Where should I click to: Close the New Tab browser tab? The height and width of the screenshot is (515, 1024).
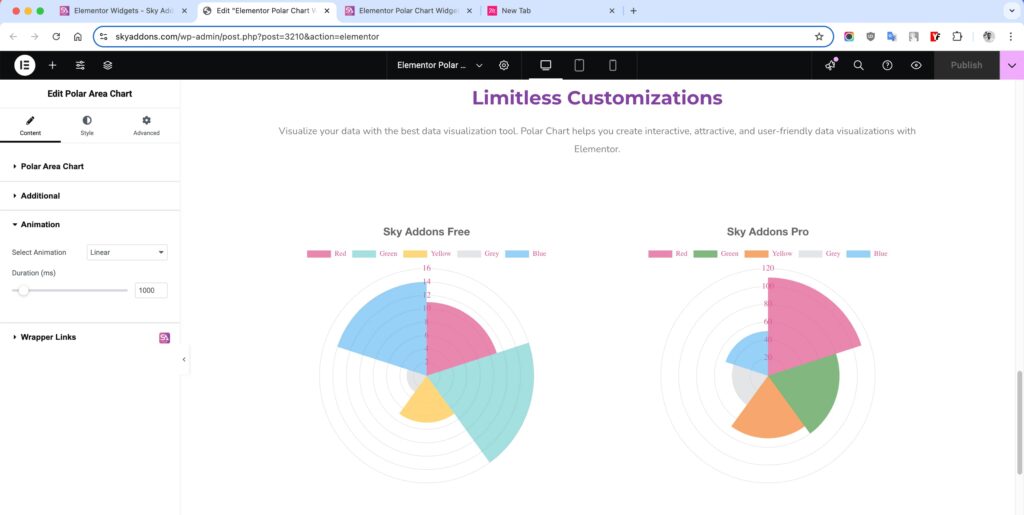click(612, 11)
